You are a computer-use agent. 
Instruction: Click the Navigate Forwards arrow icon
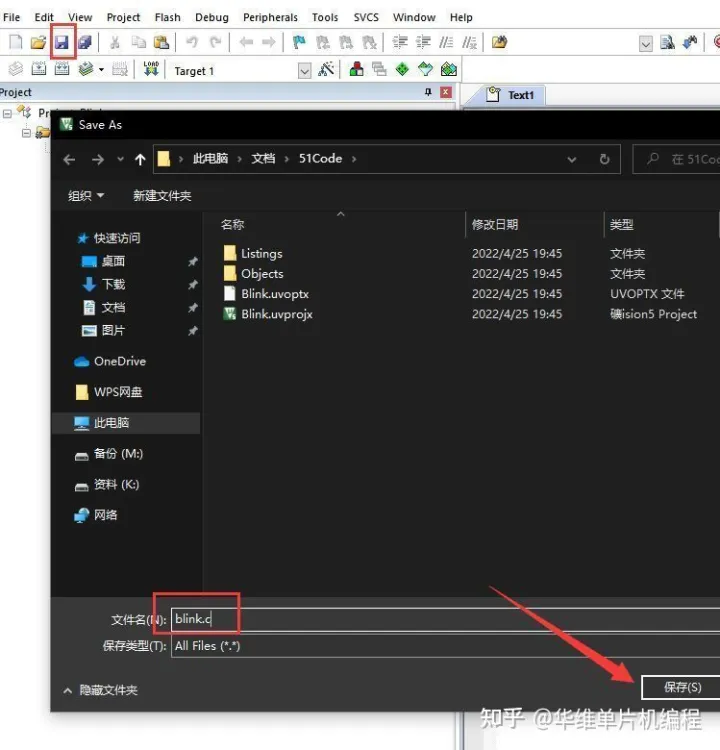pyautogui.click(x=269, y=42)
